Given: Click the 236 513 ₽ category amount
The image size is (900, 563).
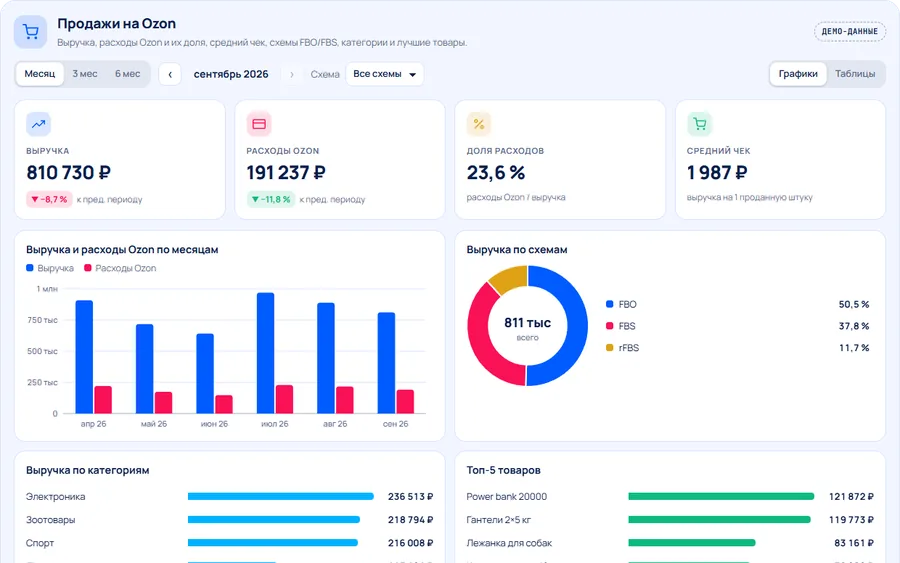Looking at the screenshot, I should pyautogui.click(x=410, y=496).
